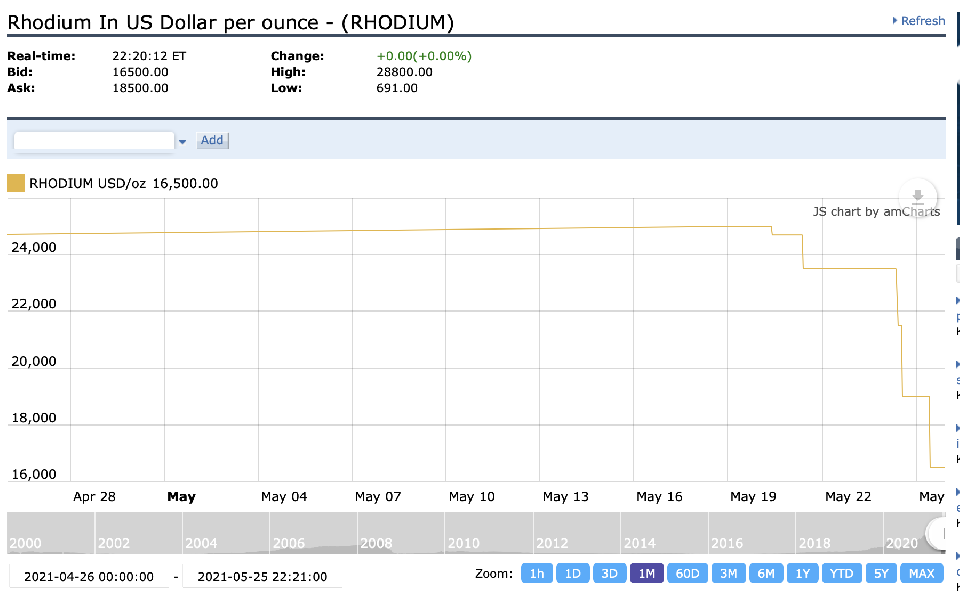The height and width of the screenshot is (606, 960).
Task: Show full history with MAX zoom
Action: click(x=921, y=573)
